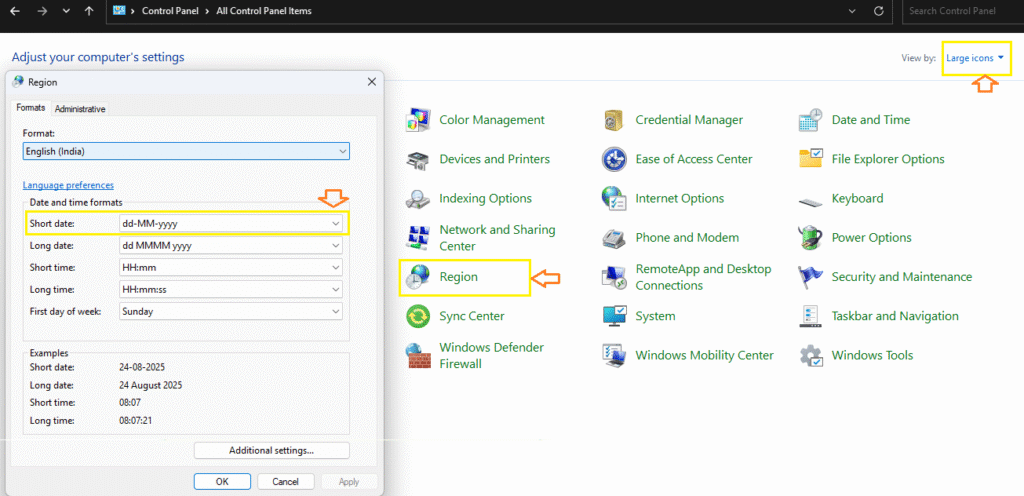Click the Short date example 24-08-2025
The width and height of the screenshot is (1024, 496).
coord(142,367)
